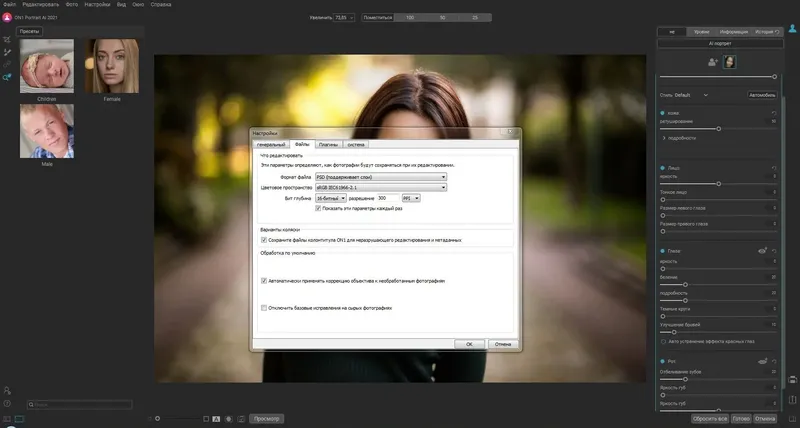Click the ретуширование slider handle

coord(718,129)
